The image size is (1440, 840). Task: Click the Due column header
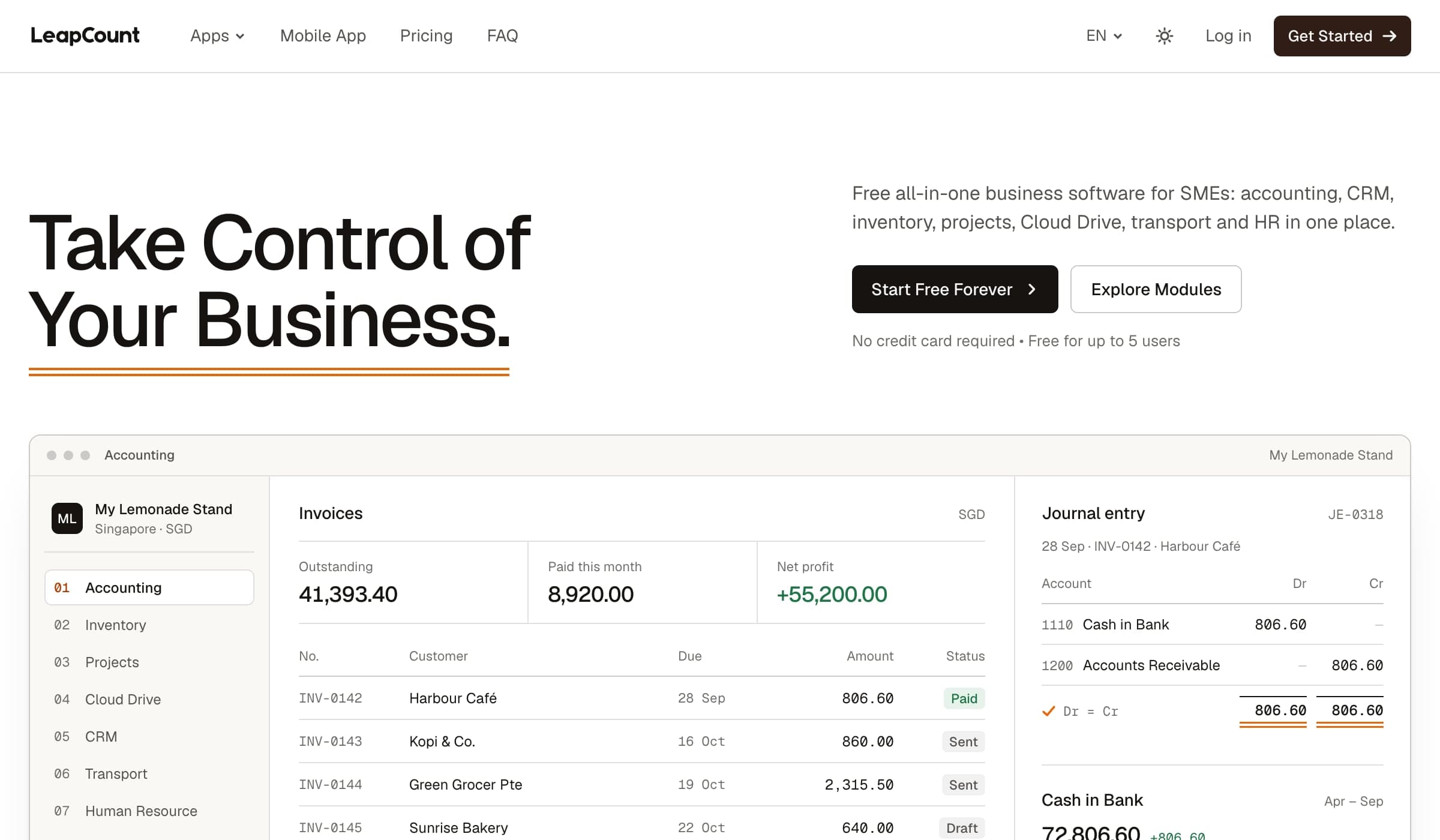(689, 656)
